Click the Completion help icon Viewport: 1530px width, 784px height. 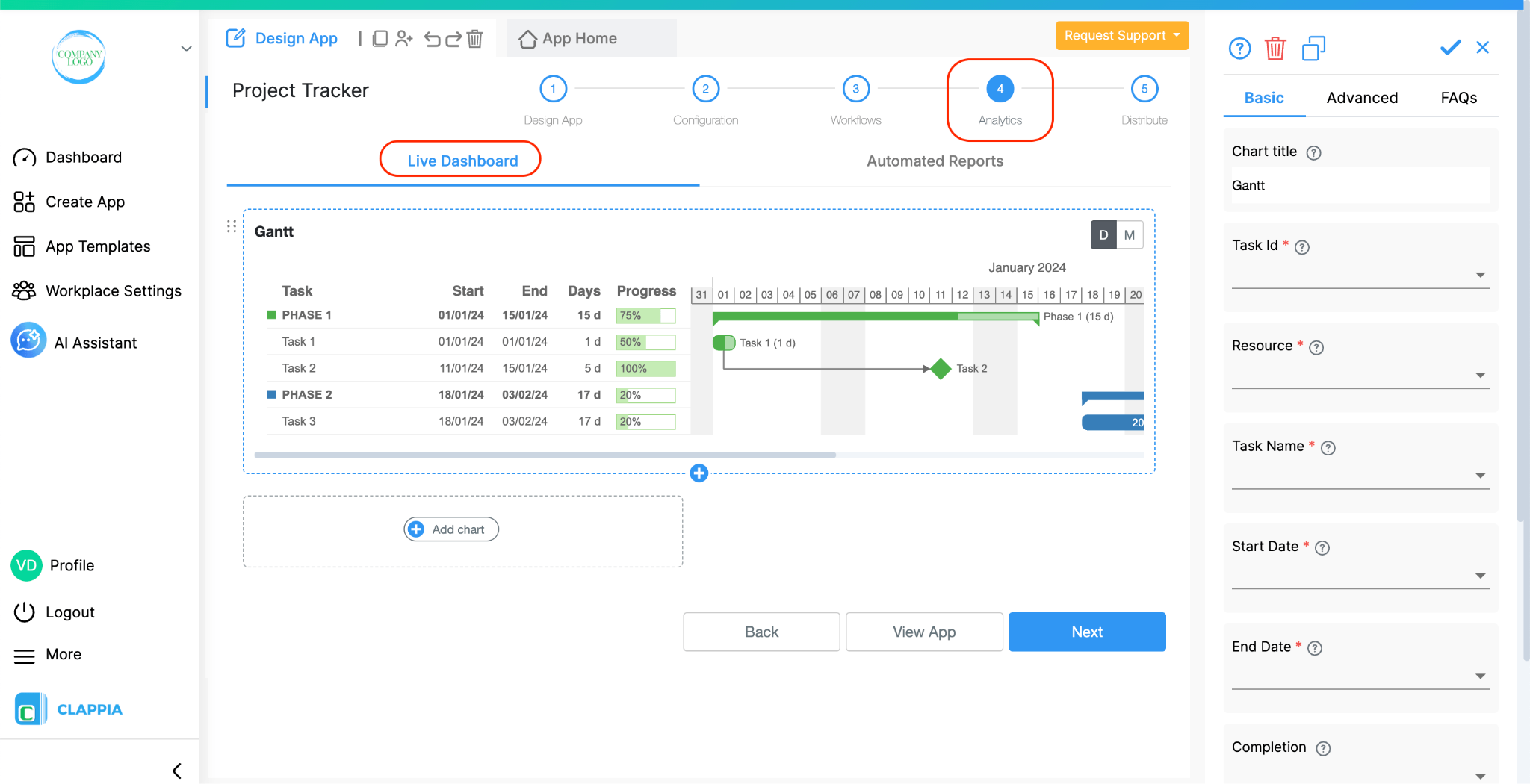point(1323,749)
